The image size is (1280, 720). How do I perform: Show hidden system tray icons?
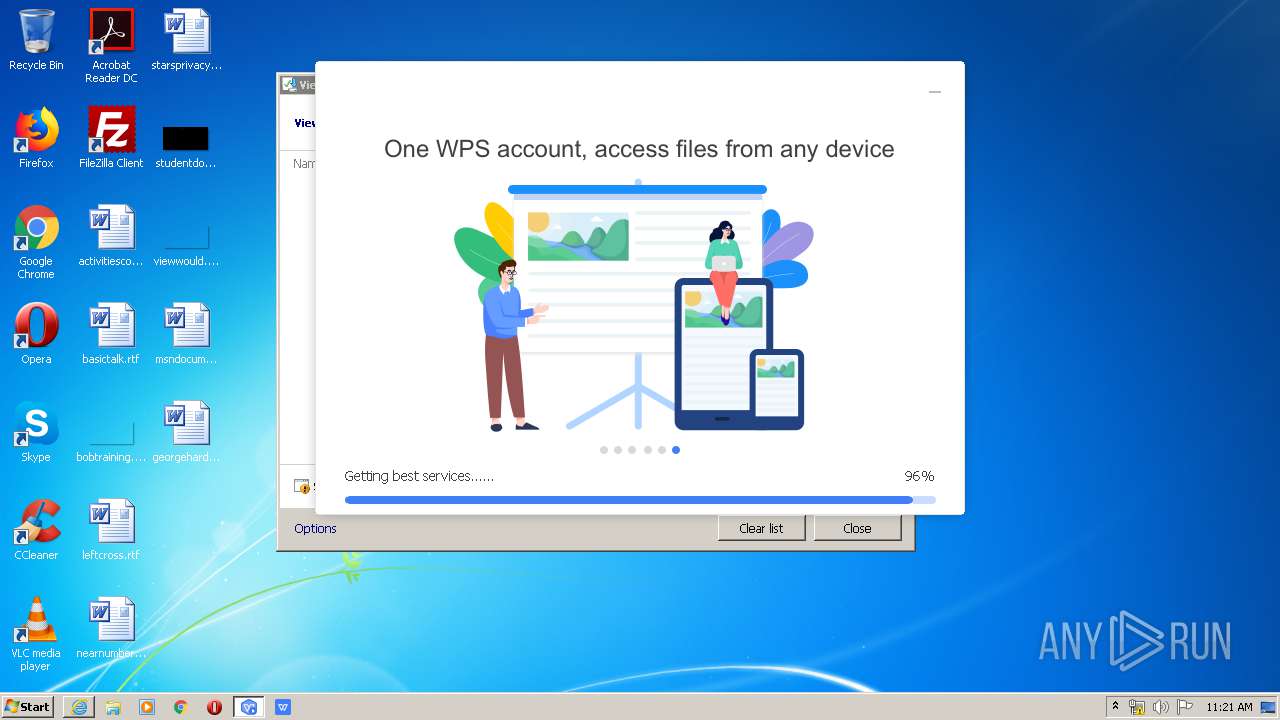click(x=1115, y=707)
